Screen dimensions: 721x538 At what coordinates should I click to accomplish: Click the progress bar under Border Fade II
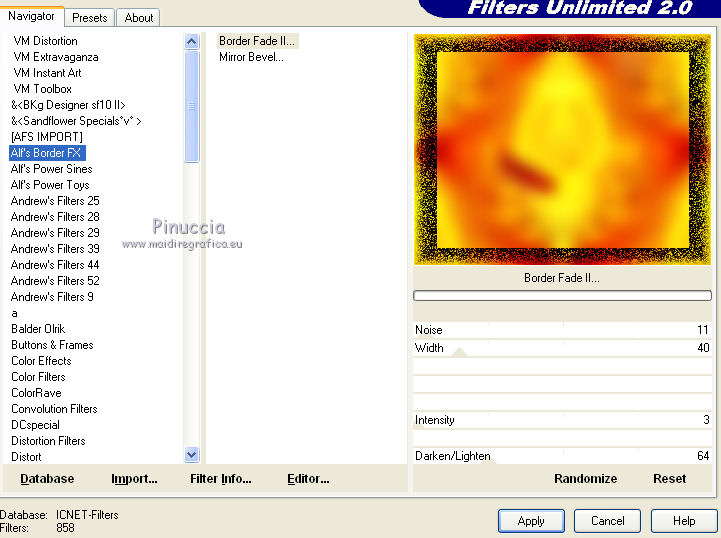pos(562,296)
